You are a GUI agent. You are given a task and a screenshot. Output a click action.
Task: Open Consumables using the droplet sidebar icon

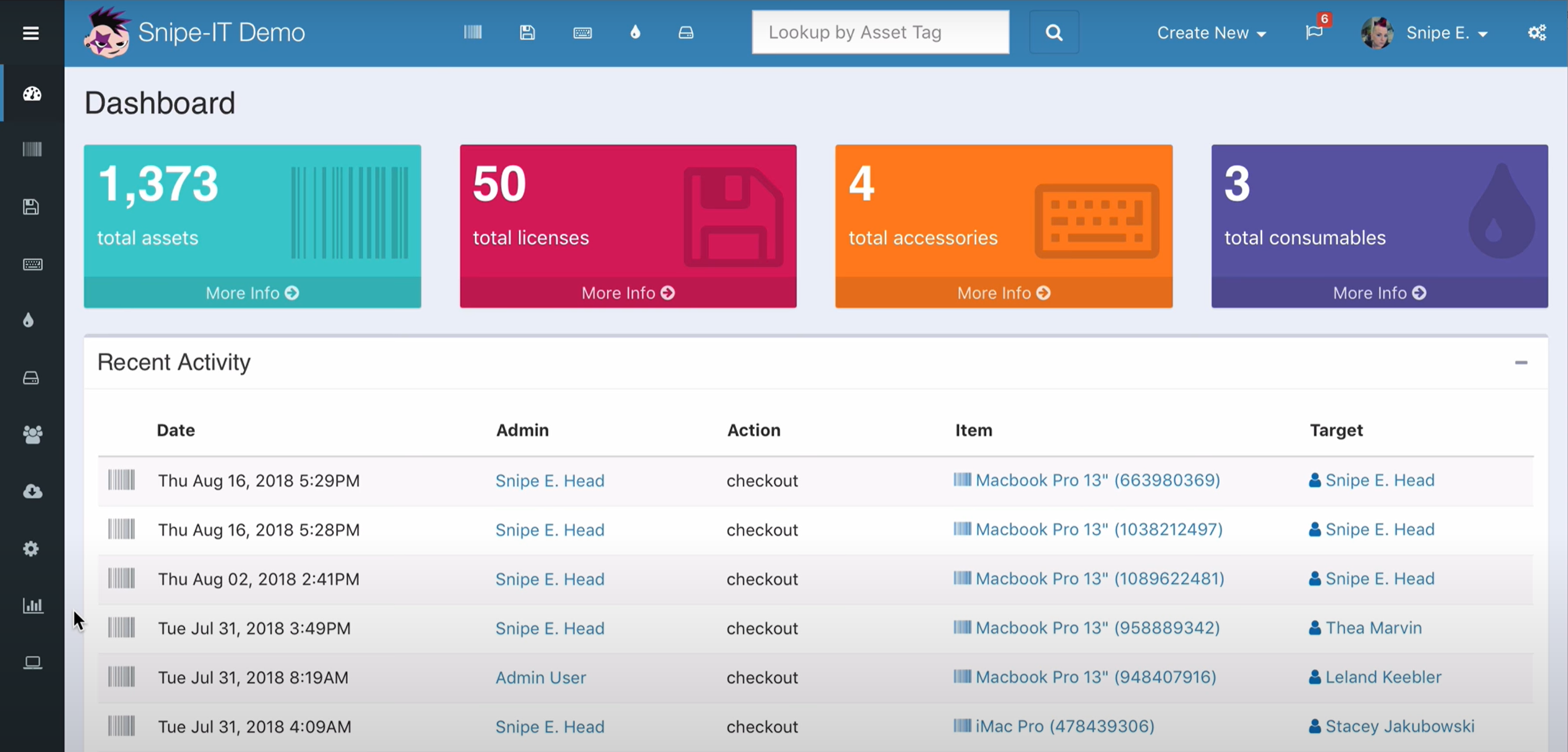pyautogui.click(x=28, y=320)
